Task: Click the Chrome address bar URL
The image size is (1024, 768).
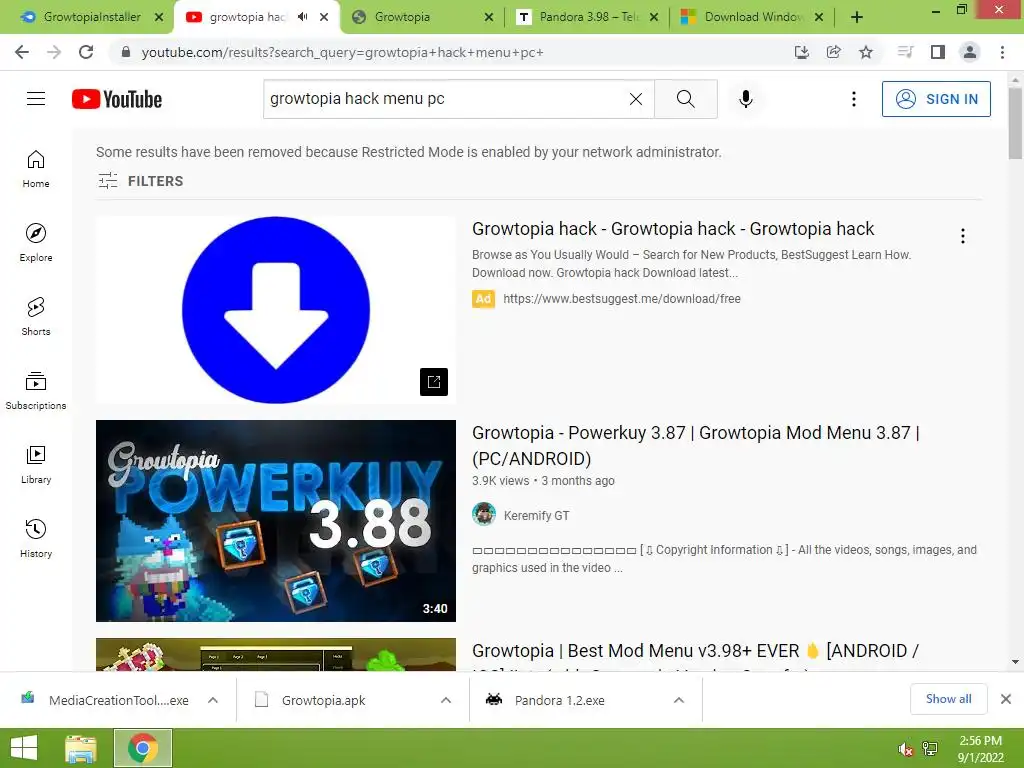Action: coord(342,52)
